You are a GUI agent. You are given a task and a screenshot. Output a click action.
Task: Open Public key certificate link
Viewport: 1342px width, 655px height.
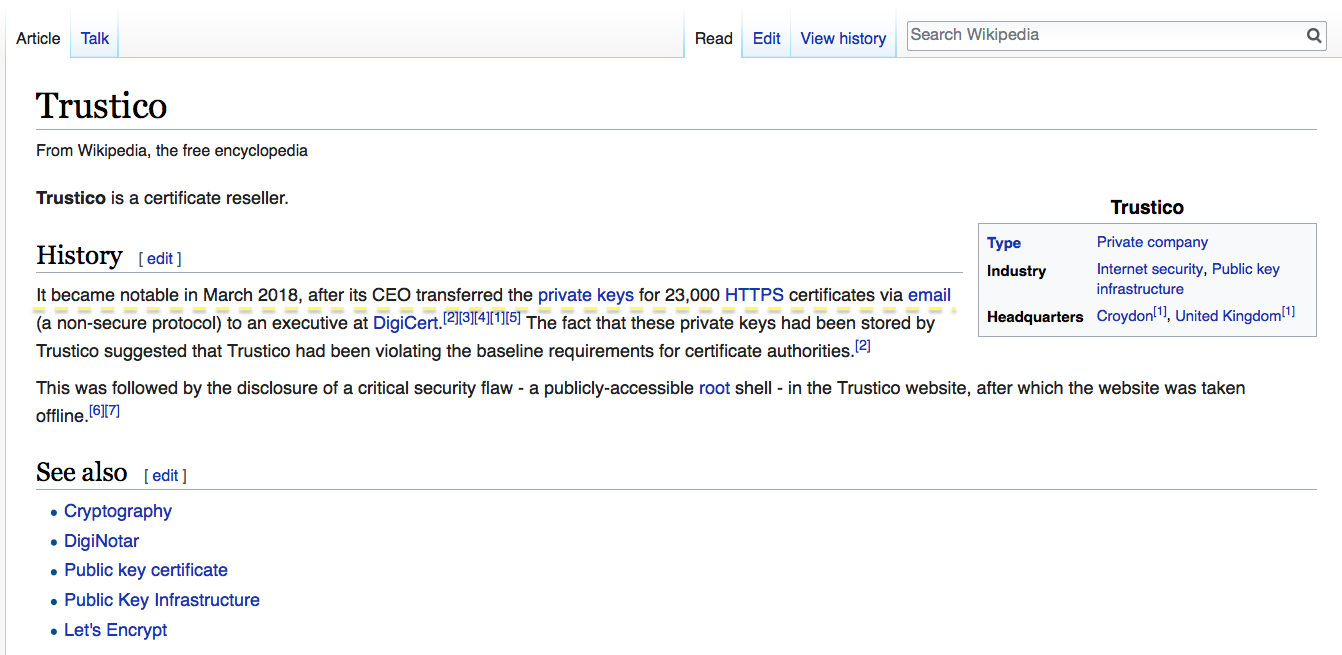(x=146, y=570)
